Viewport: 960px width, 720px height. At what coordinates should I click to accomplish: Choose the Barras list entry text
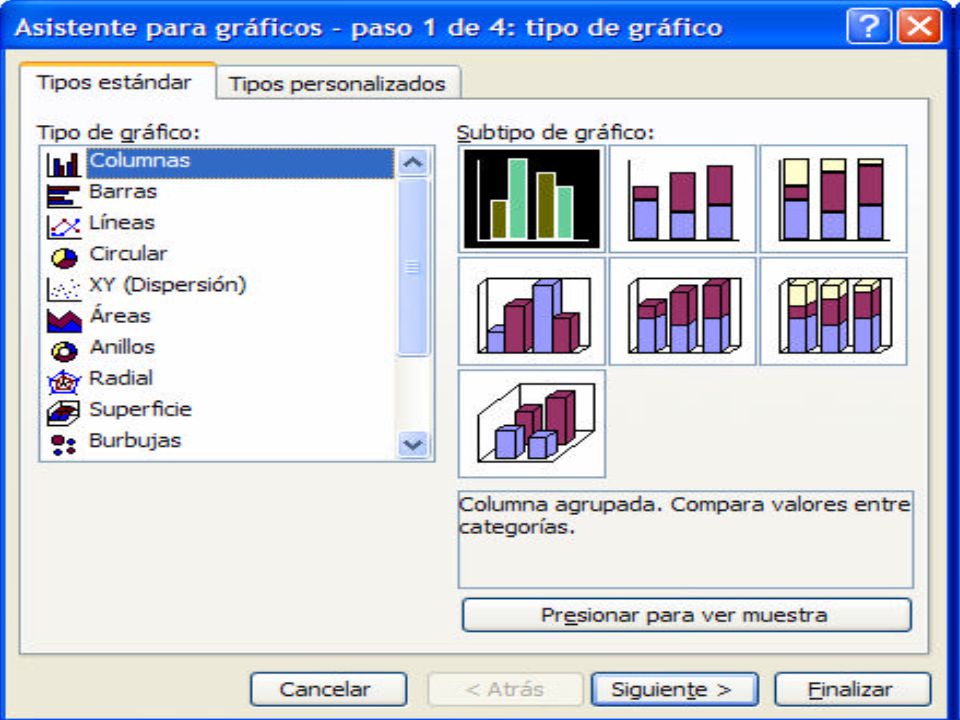pos(124,192)
